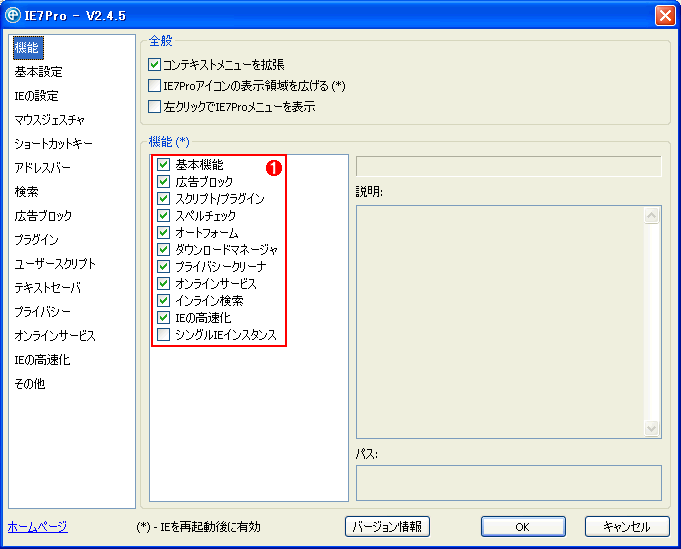Enable シングルIEインスタンス checkbox

tap(163, 334)
